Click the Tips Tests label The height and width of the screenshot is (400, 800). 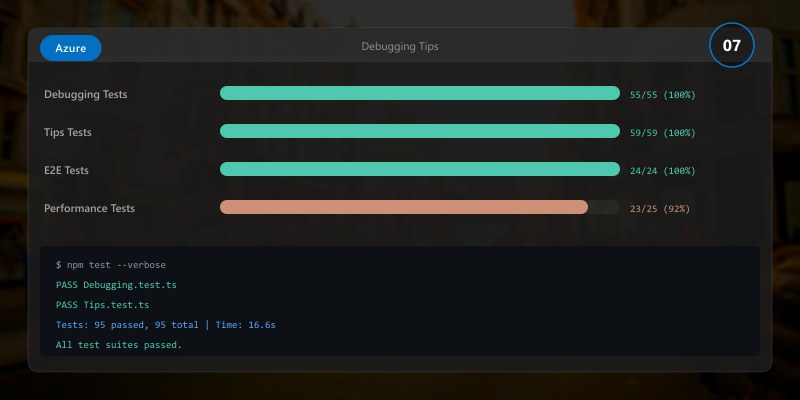[67, 132]
